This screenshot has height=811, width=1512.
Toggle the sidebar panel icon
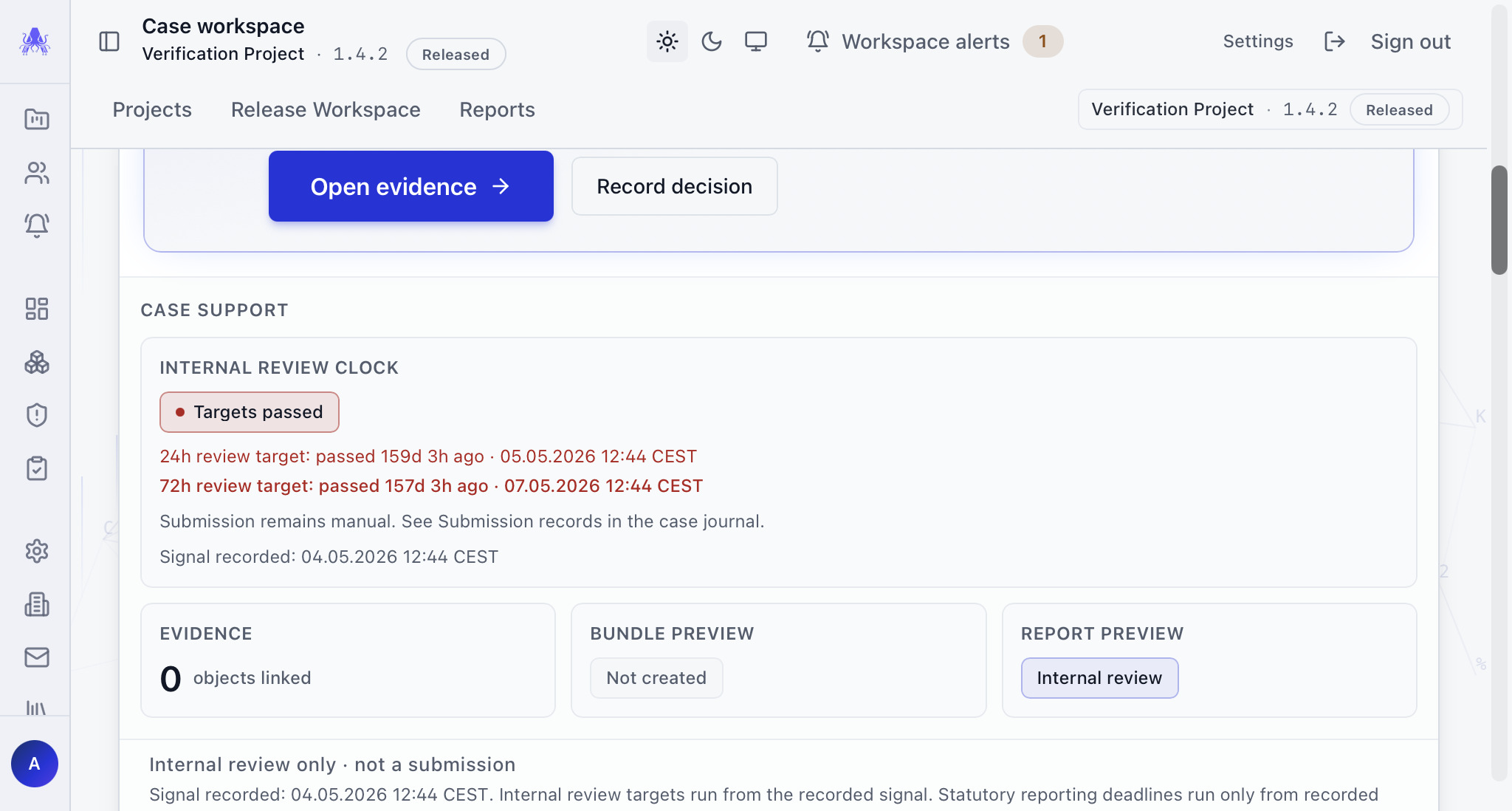109,41
